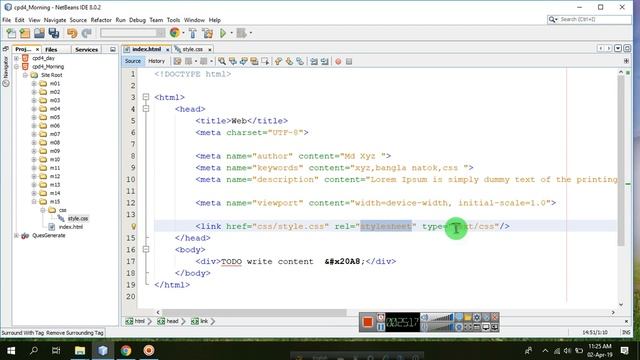Viewport: 640px width, 360px height.
Task: Click the Shift Line Left icon
Action: 313,61
